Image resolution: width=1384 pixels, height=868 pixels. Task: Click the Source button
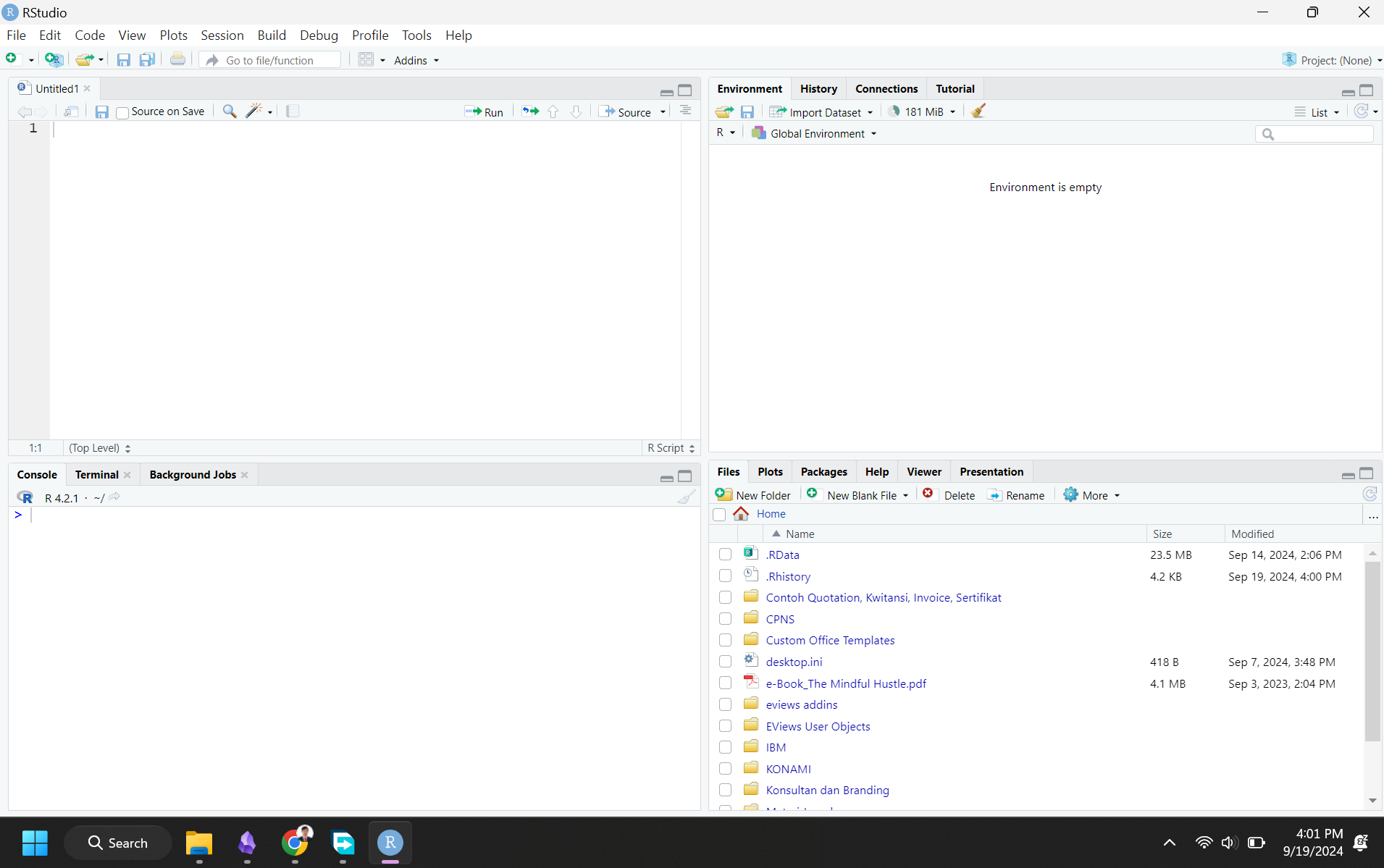click(x=626, y=111)
